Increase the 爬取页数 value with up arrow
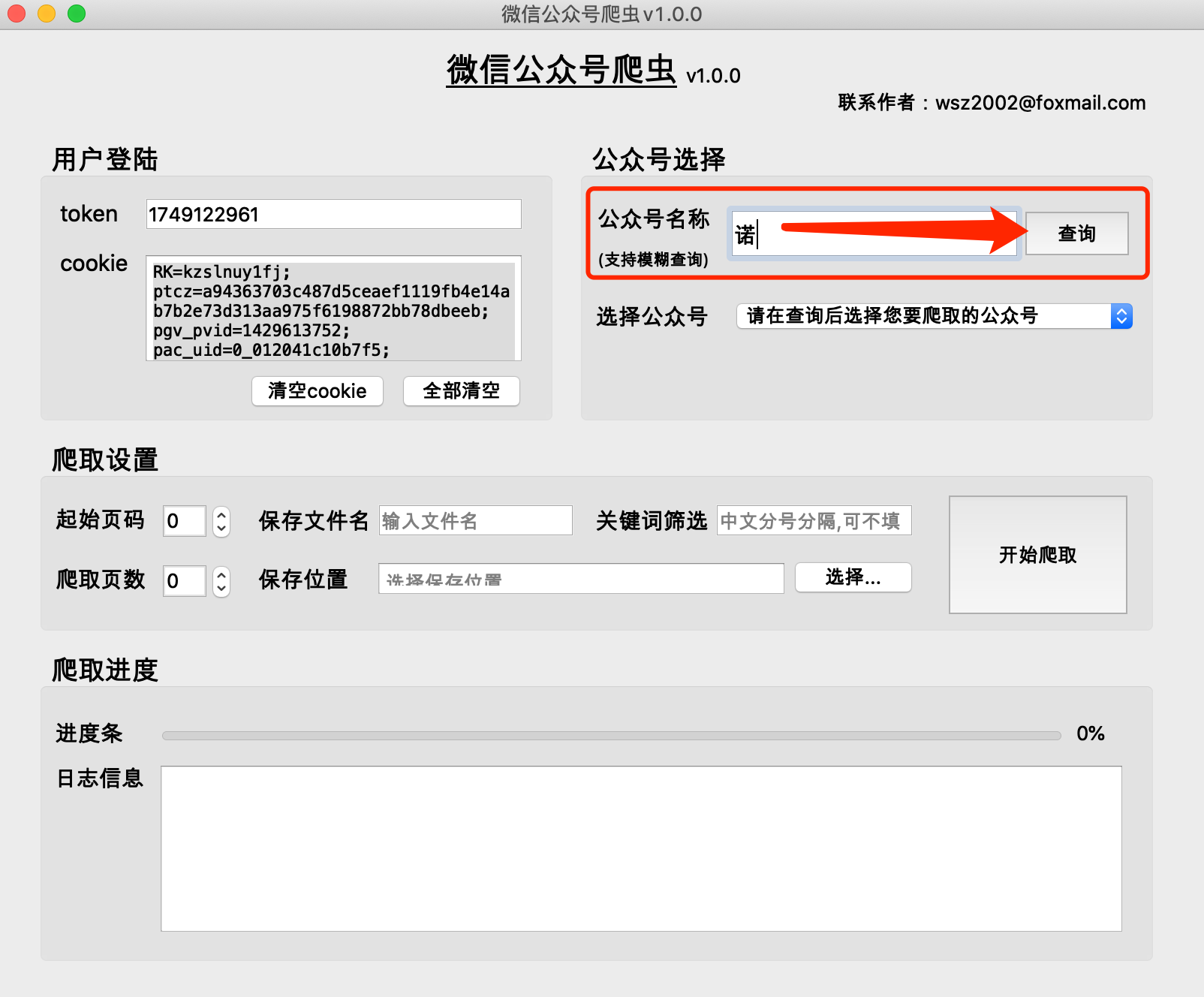 tap(221, 575)
